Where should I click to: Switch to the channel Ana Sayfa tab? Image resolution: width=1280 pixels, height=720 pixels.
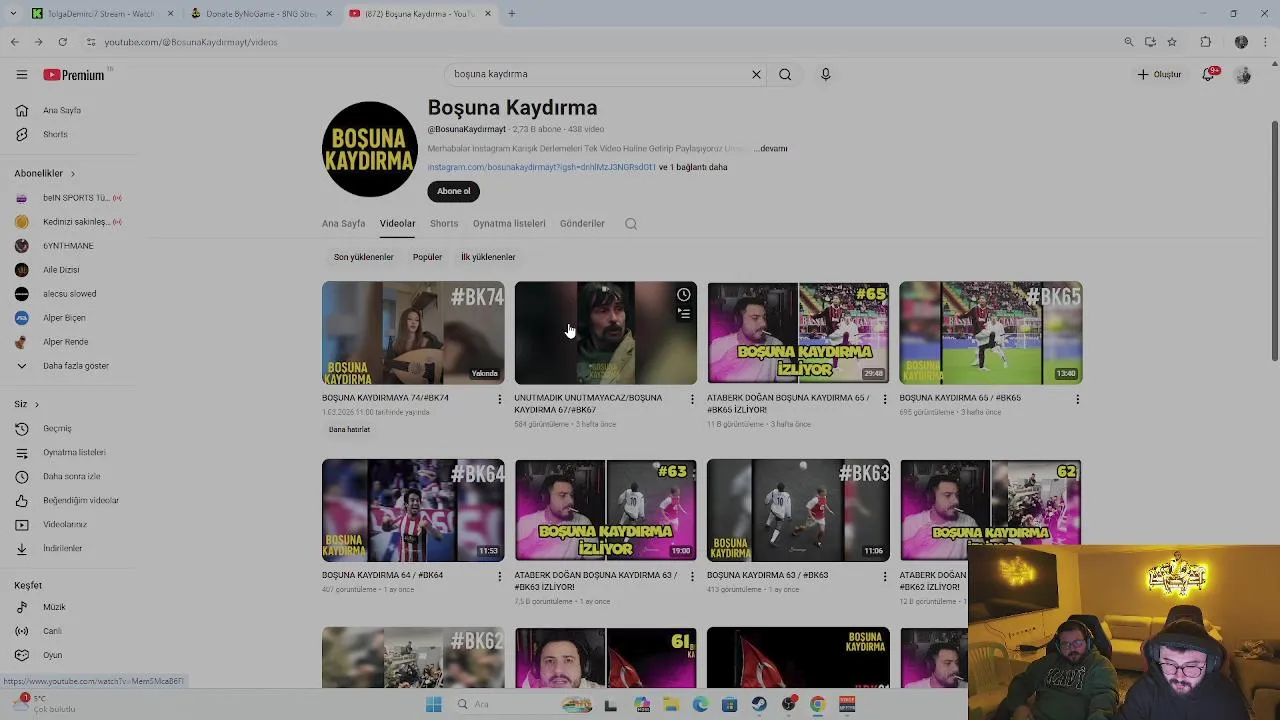pyautogui.click(x=343, y=223)
